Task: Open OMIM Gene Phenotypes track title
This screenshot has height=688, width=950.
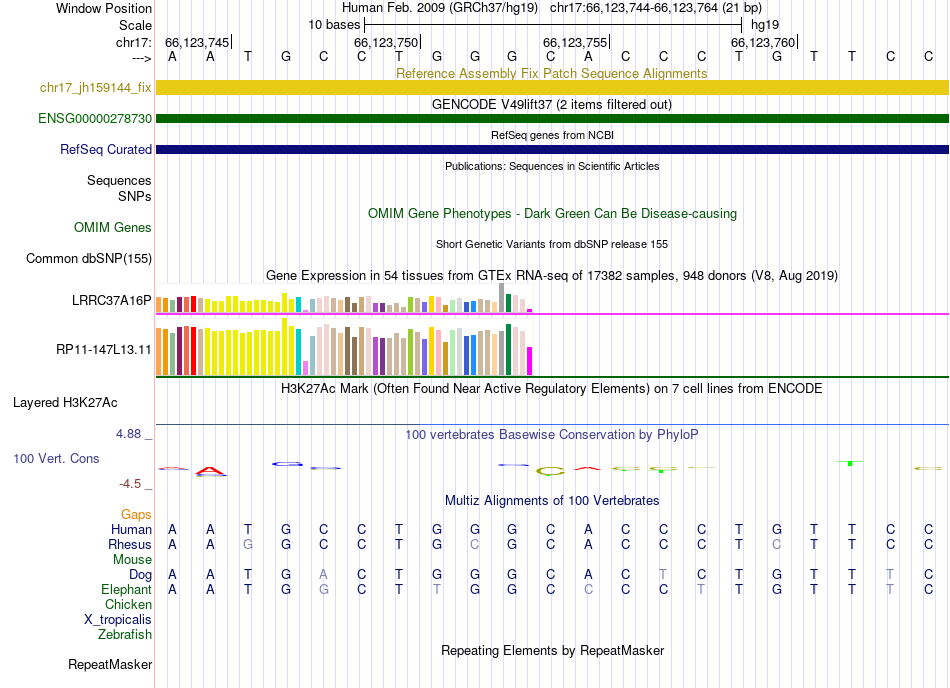Action: click(x=552, y=213)
